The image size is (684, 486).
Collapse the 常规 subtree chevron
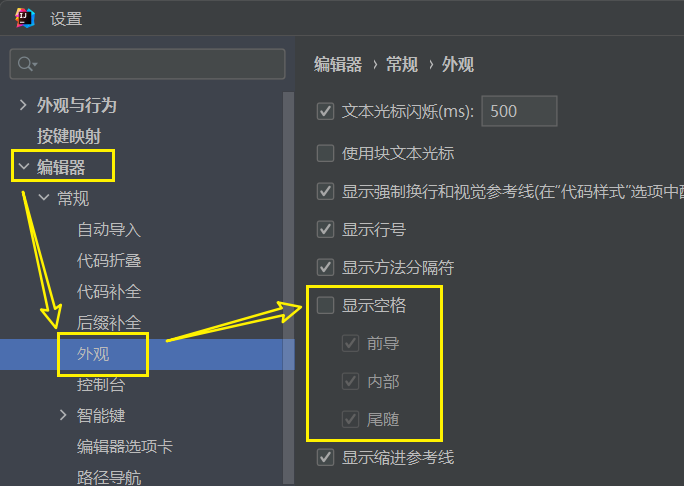(x=44, y=198)
